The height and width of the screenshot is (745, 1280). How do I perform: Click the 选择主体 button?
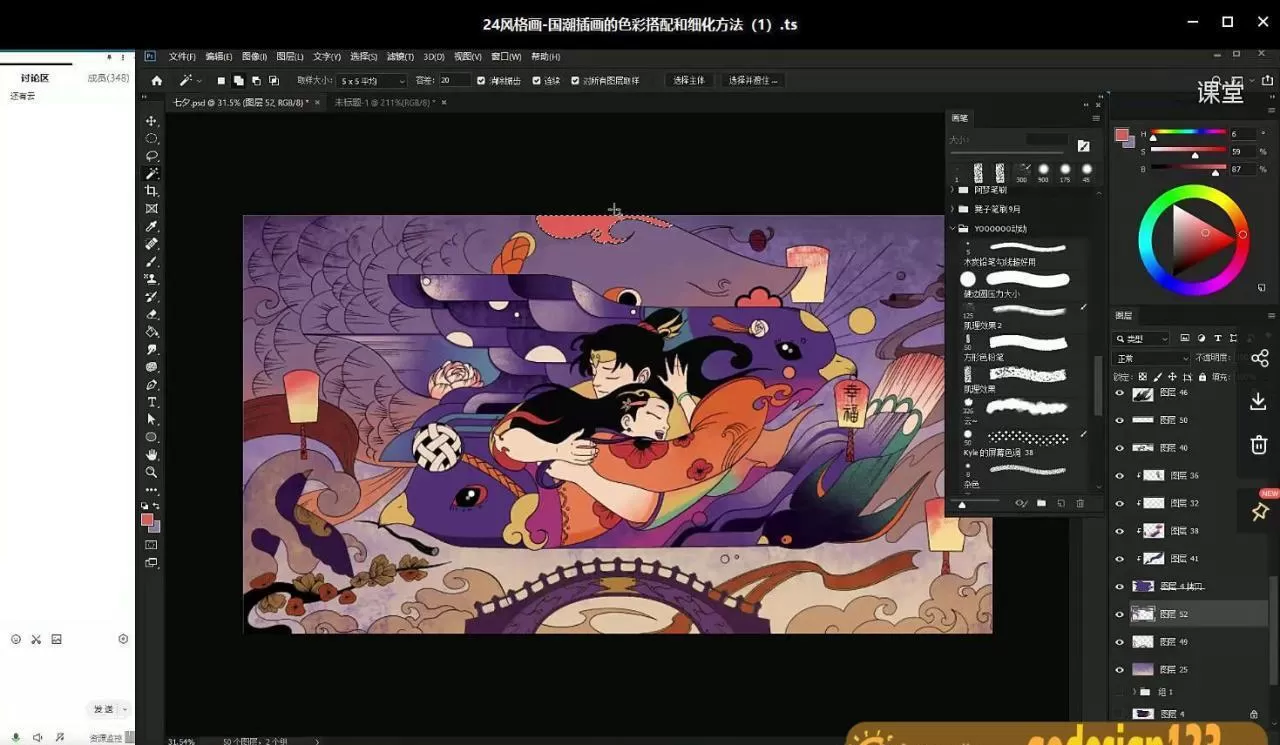click(688, 80)
